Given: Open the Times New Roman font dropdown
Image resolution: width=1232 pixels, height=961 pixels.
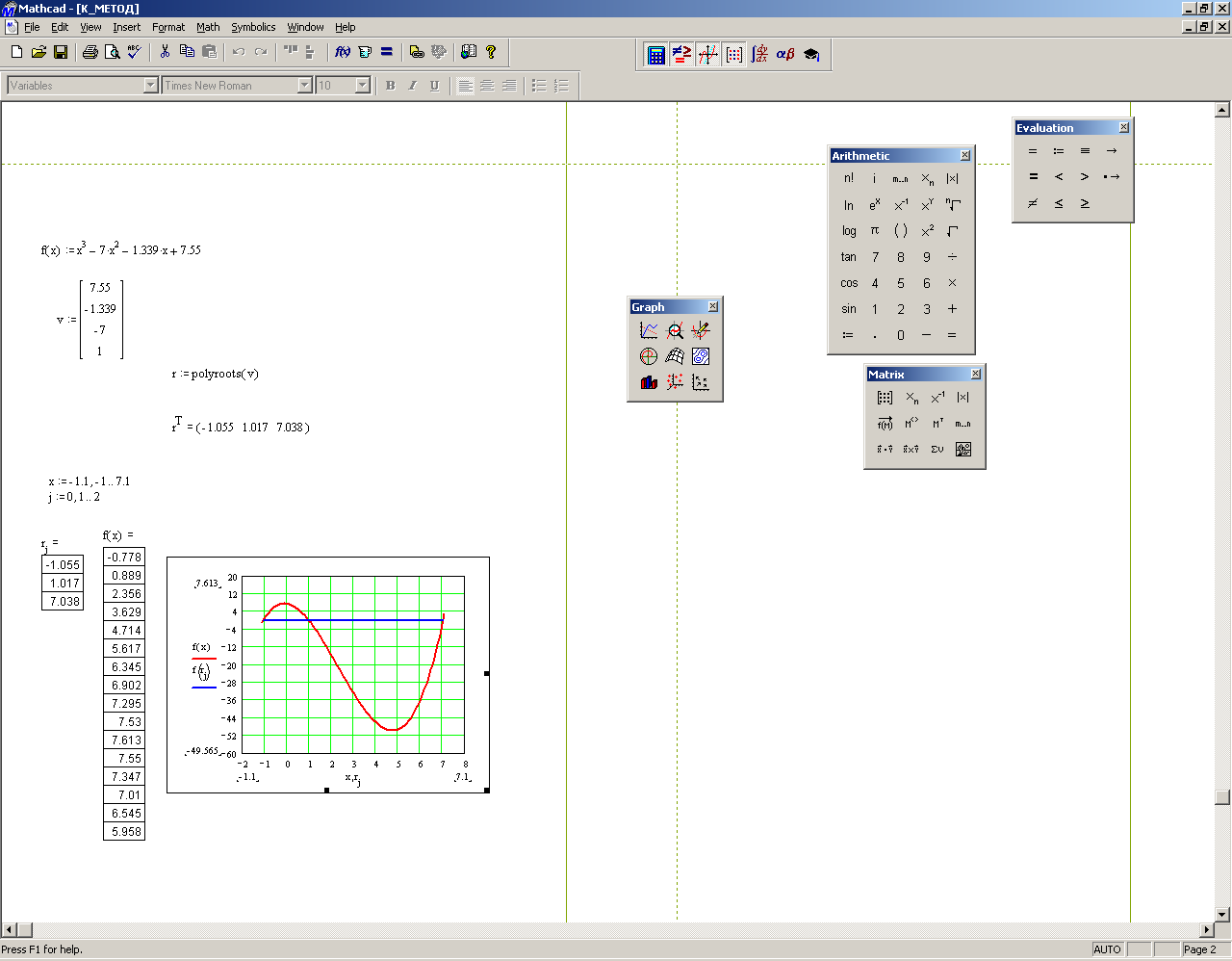Looking at the screenshot, I should [x=305, y=86].
